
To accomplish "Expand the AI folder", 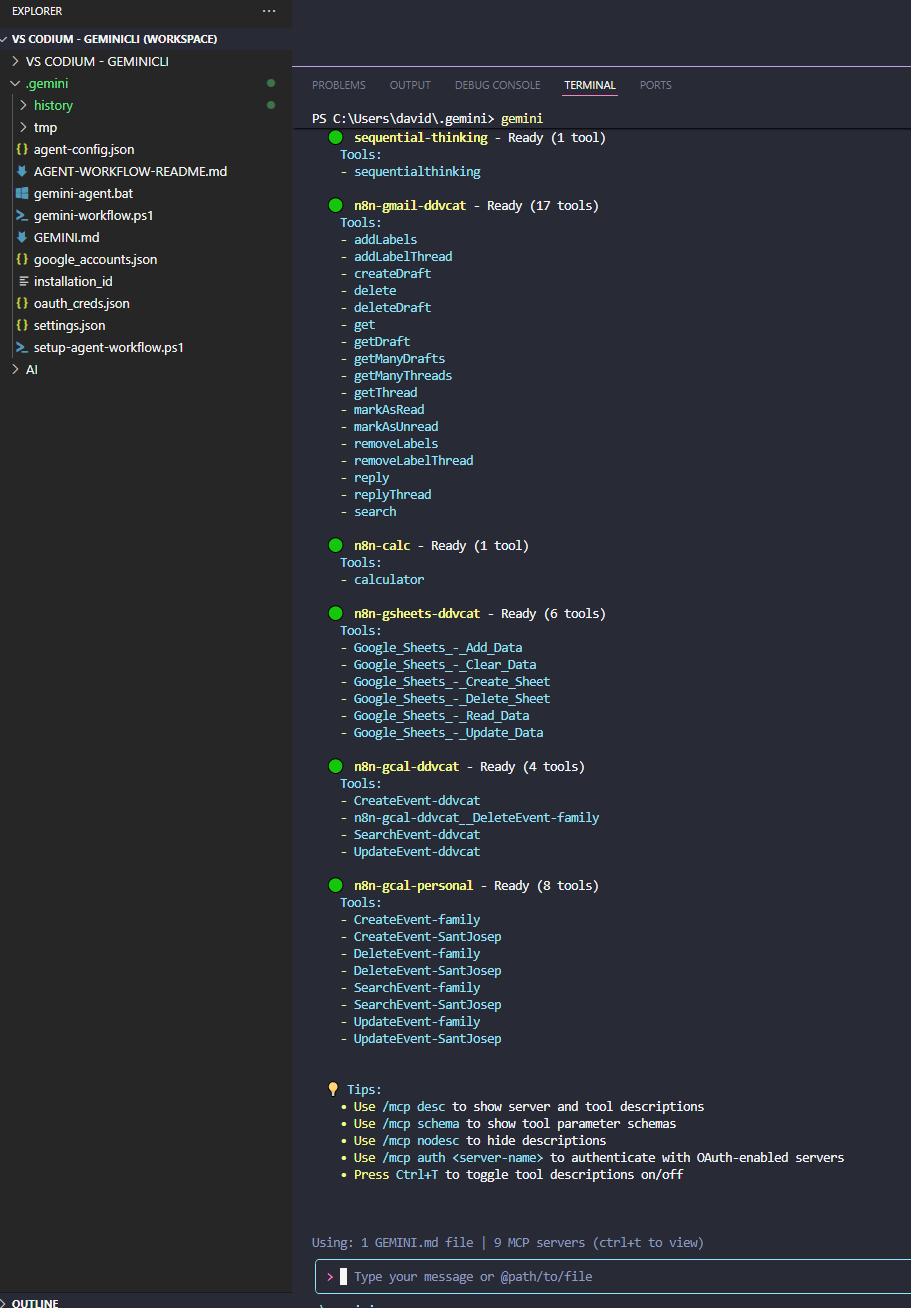I will click(33, 369).
